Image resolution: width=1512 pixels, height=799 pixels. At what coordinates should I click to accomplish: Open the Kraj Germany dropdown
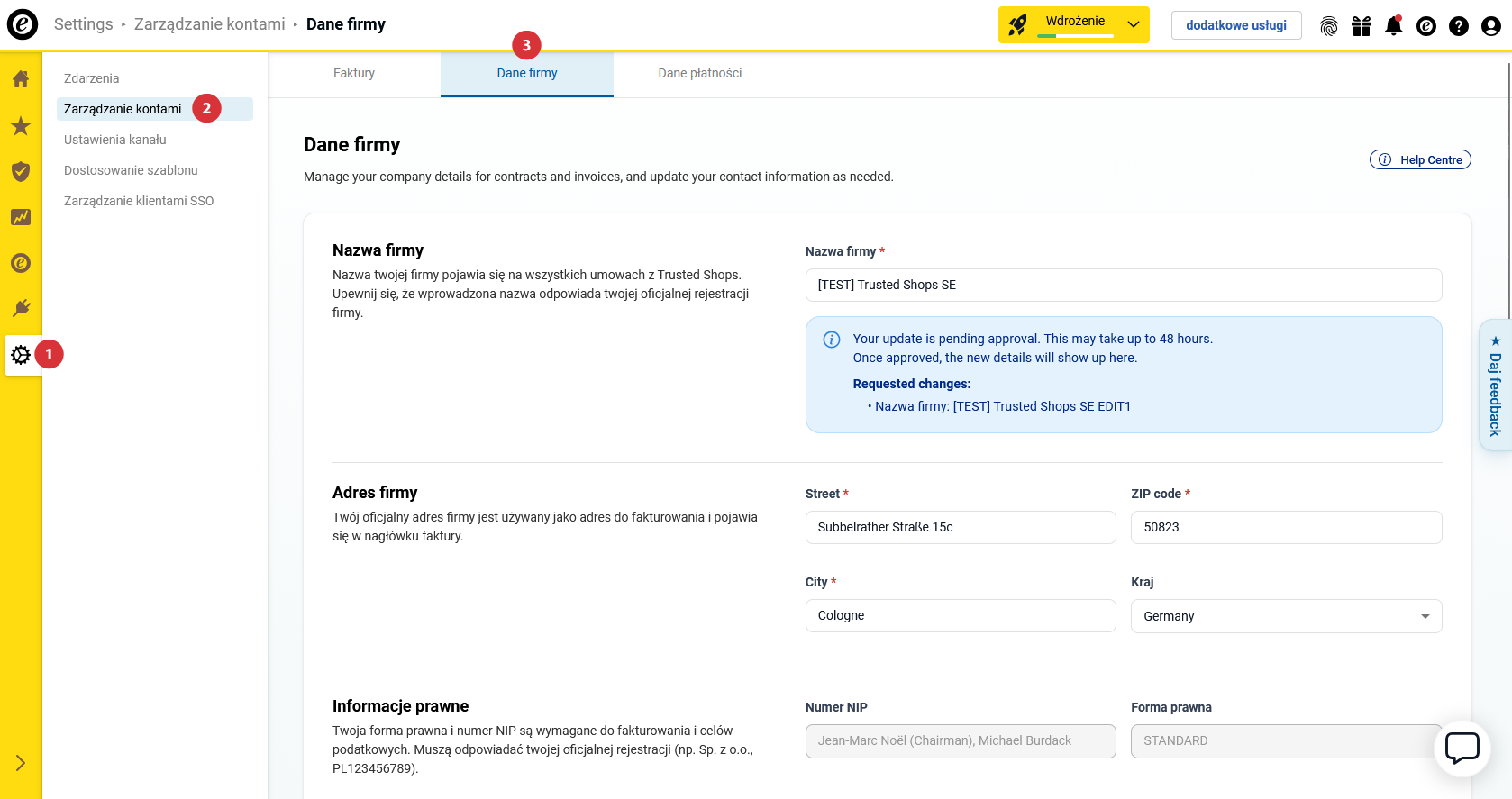1286,616
